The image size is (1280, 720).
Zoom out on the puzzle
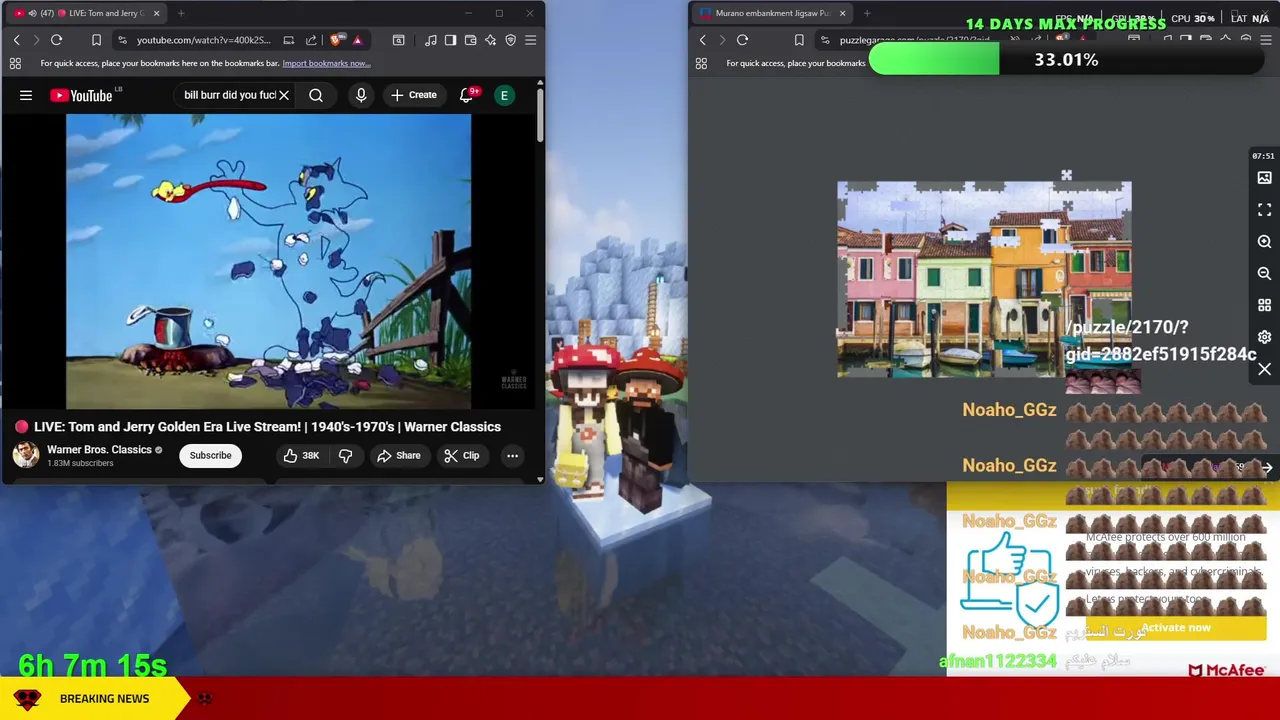(1264, 274)
